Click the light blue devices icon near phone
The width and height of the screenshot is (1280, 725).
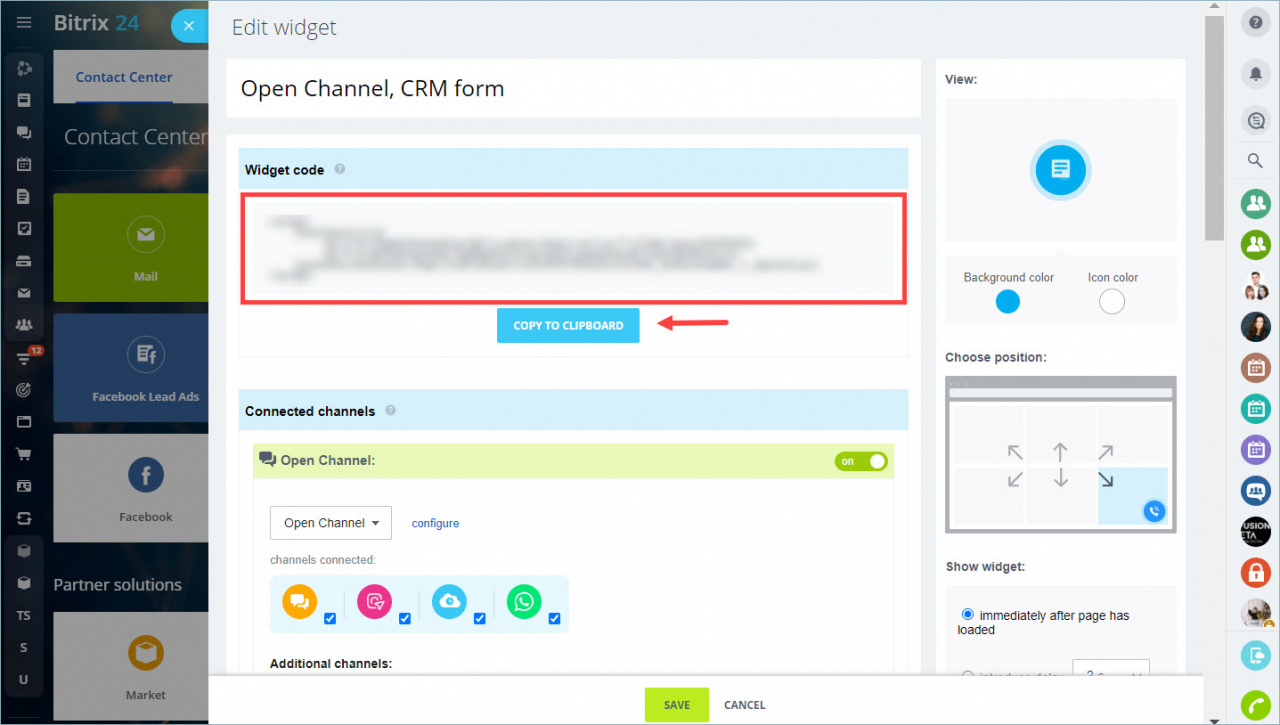click(1256, 655)
